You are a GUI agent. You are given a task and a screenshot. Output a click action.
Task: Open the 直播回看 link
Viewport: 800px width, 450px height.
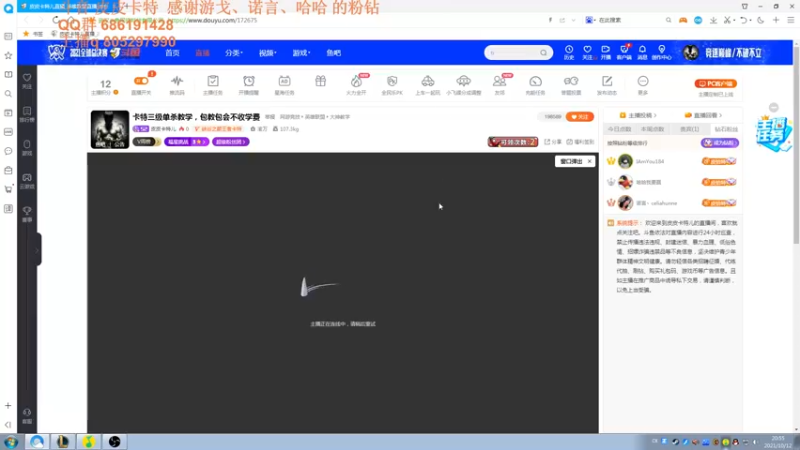(703, 115)
